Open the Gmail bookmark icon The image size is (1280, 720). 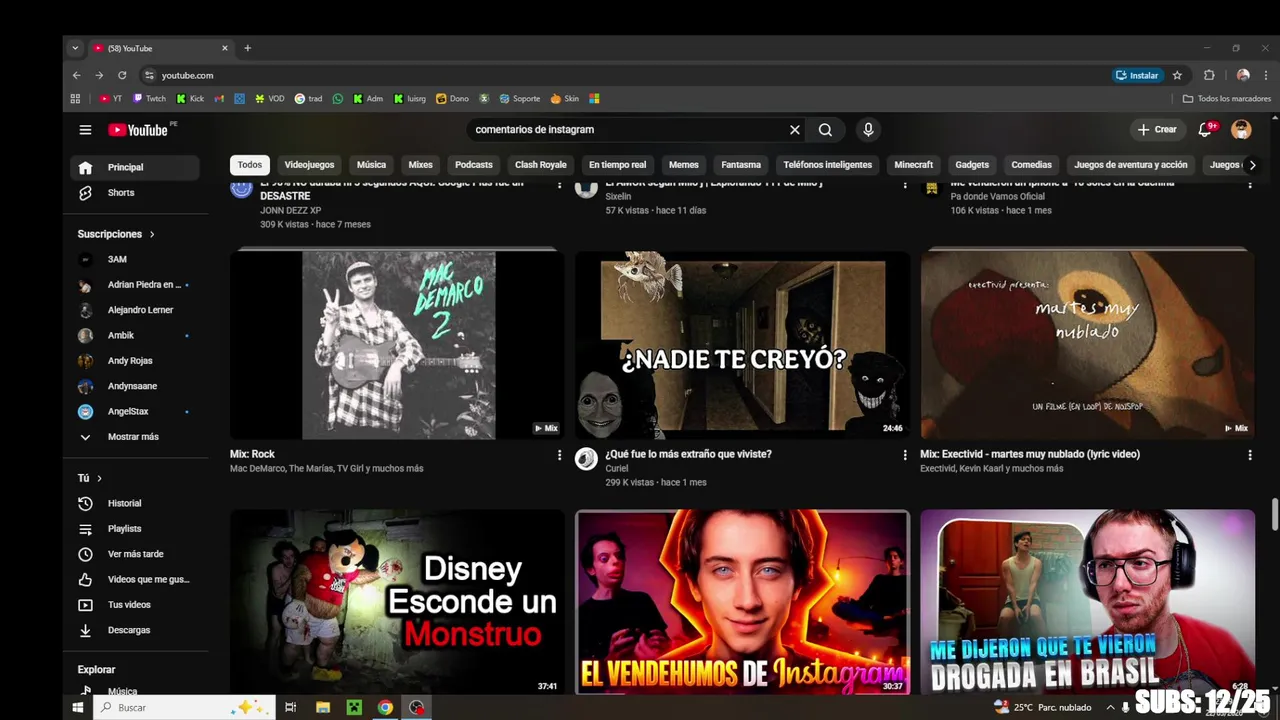click(219, 99)
